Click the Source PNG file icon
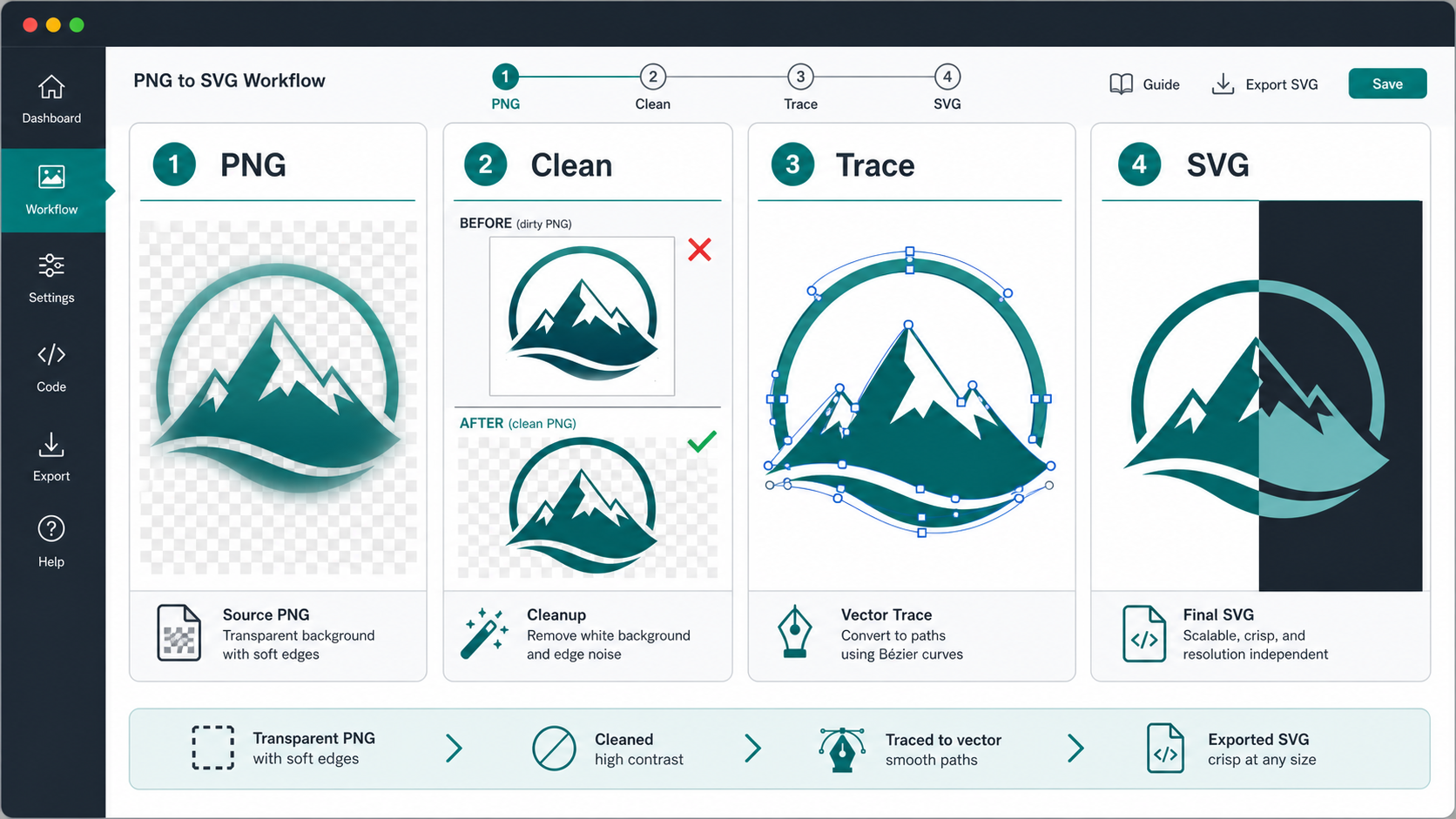Image resolution: width=1456 pixels, height=819 pixels. coord(179,633)
